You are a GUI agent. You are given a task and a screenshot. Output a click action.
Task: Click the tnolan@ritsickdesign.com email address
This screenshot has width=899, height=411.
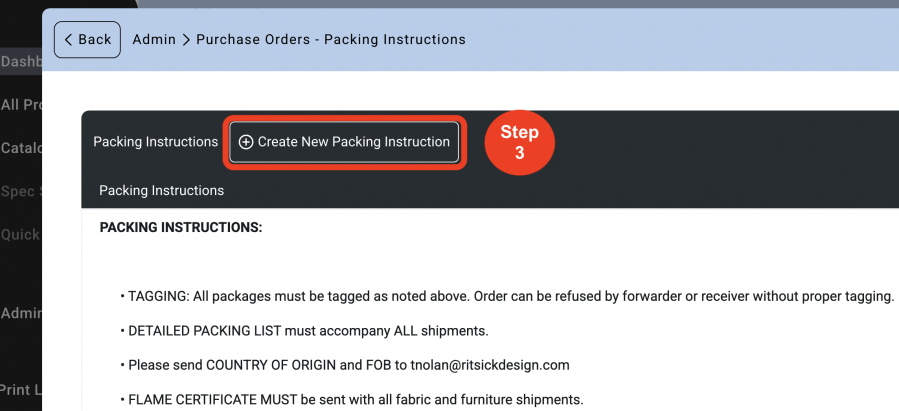coord(490,365)
